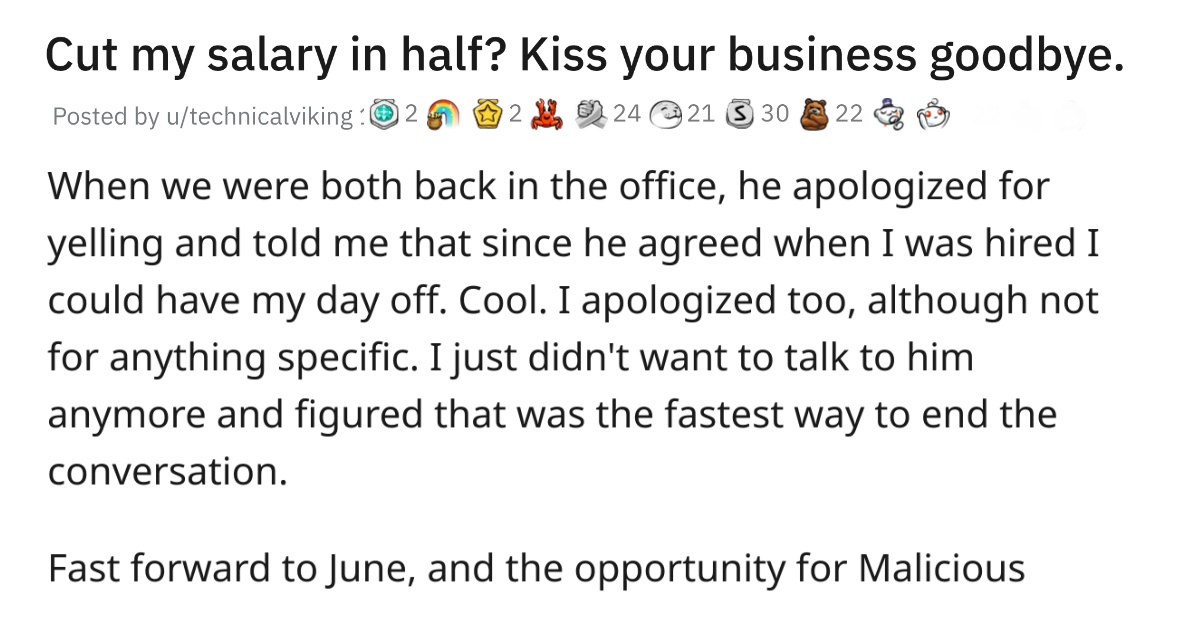Click the silver S award icon

click(740, 116)
